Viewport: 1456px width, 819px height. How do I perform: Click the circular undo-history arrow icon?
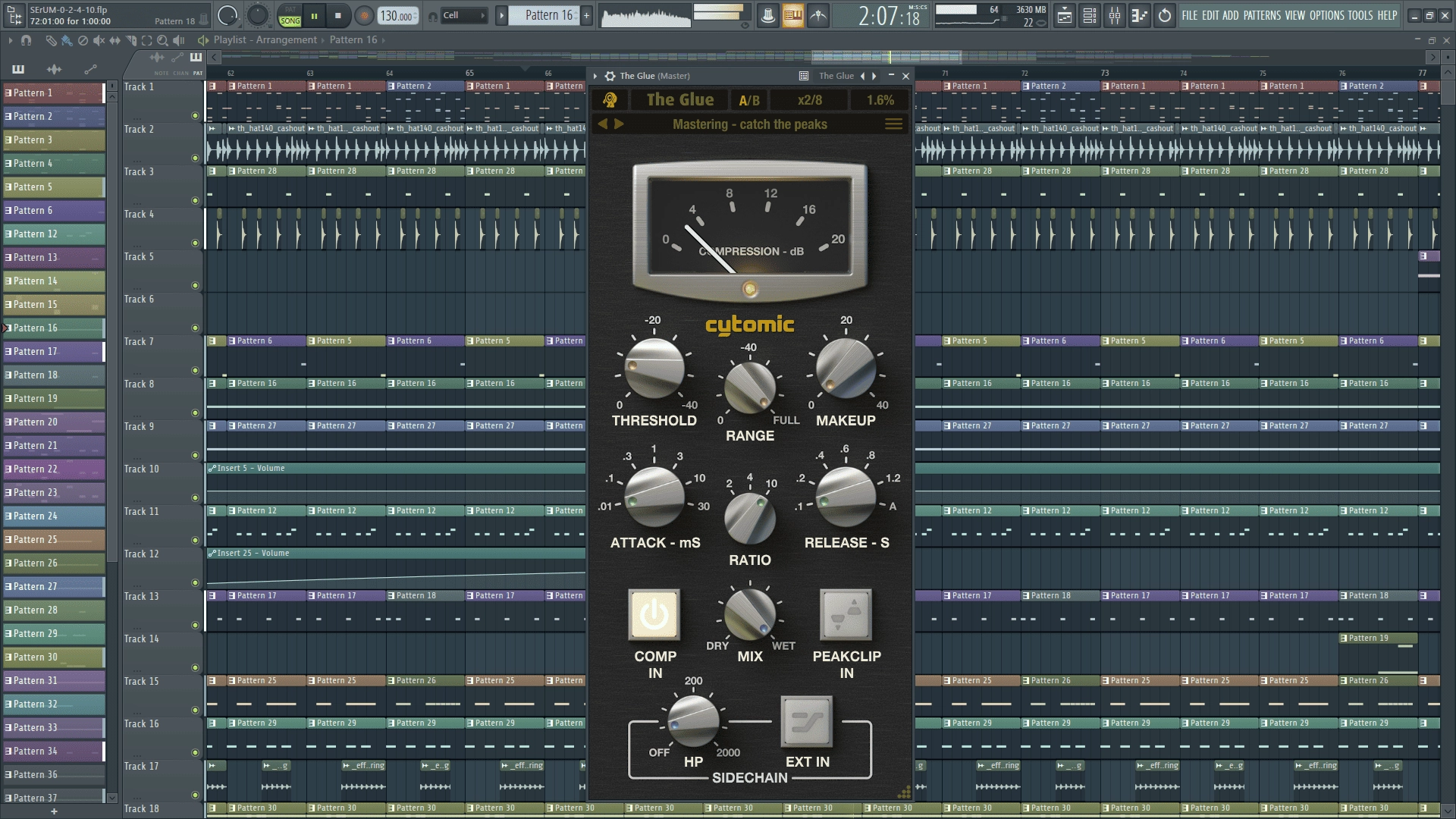[x=1165, y=15]
